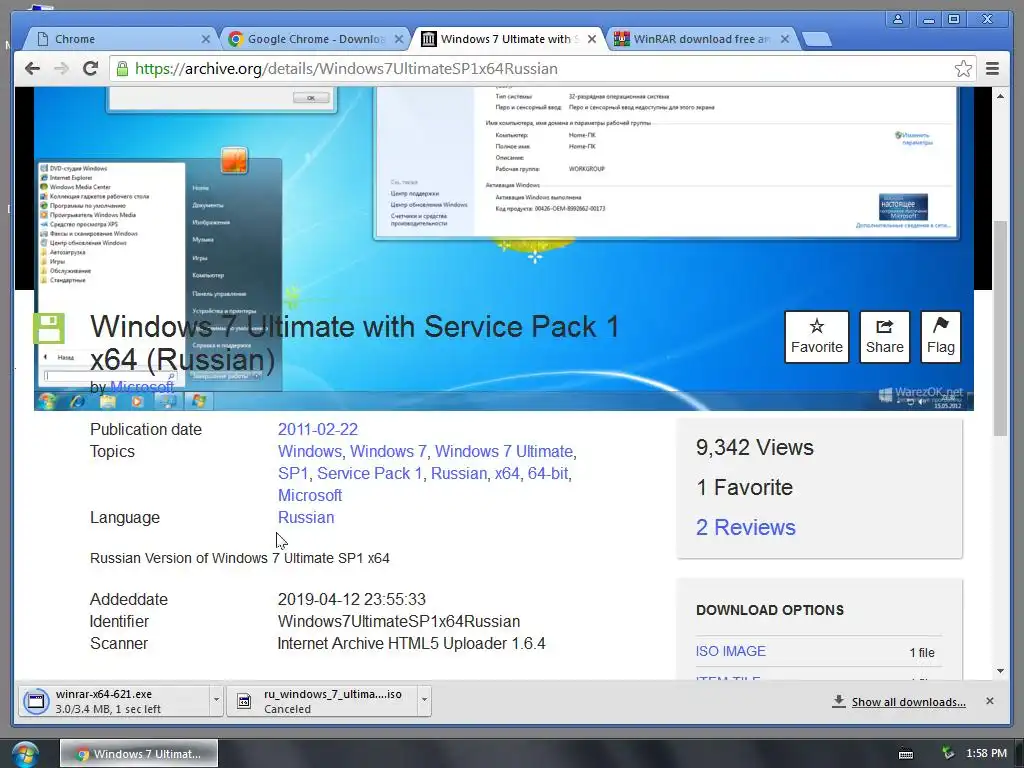1024x768 pixels.
Task: Open the Service Pack 1 topic link
Action: [370, 473]
